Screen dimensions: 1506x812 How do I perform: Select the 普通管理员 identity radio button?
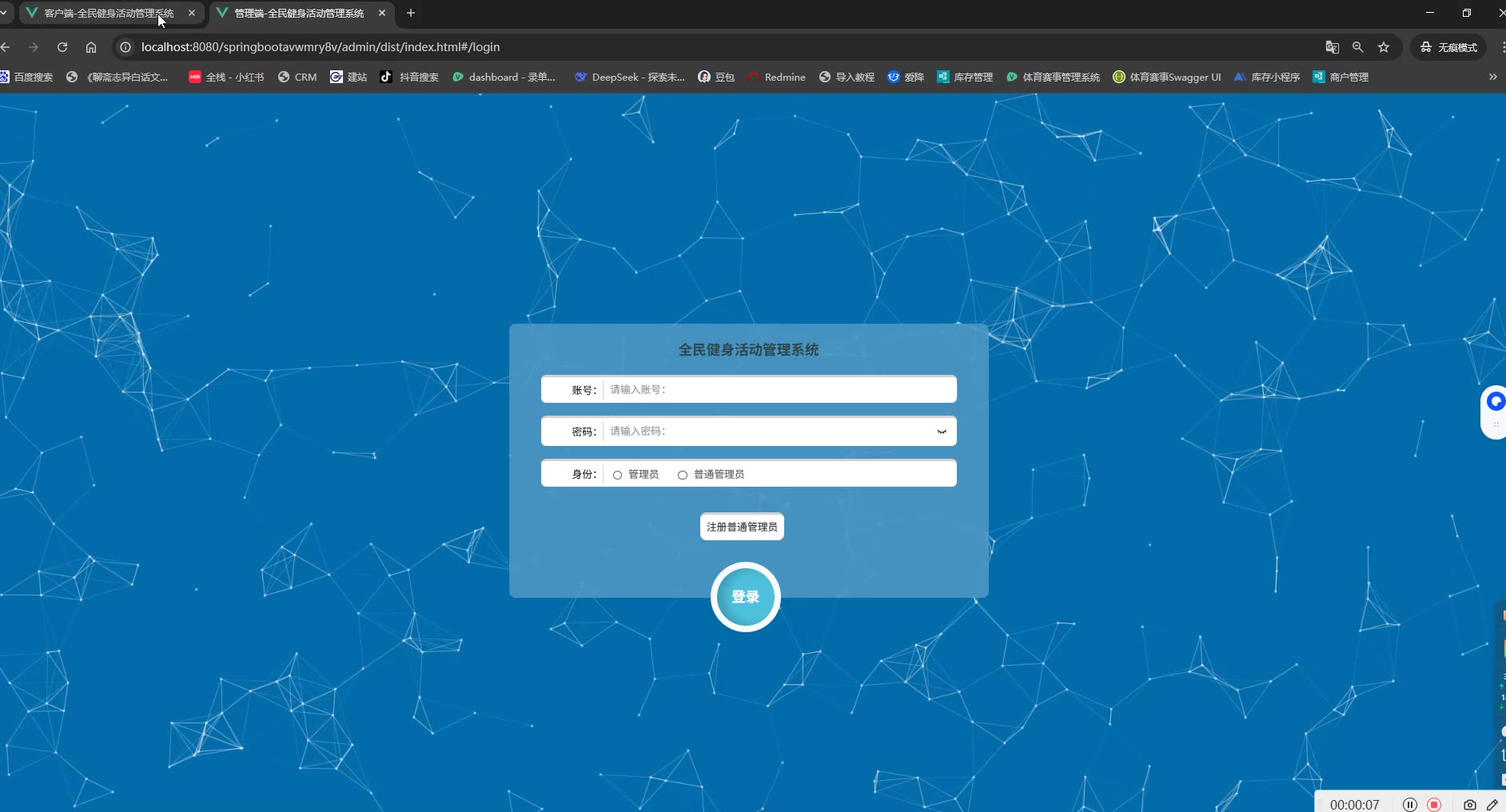point(683,475)
